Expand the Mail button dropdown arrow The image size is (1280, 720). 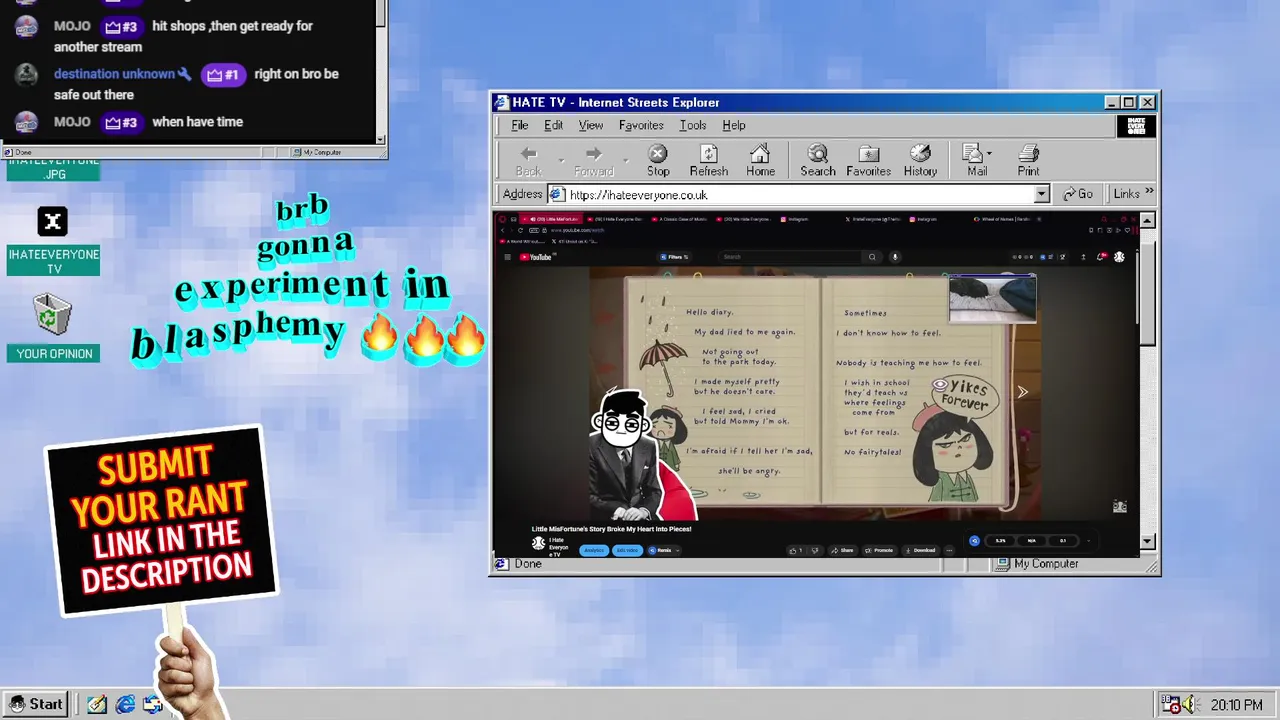tap(989, 154)
